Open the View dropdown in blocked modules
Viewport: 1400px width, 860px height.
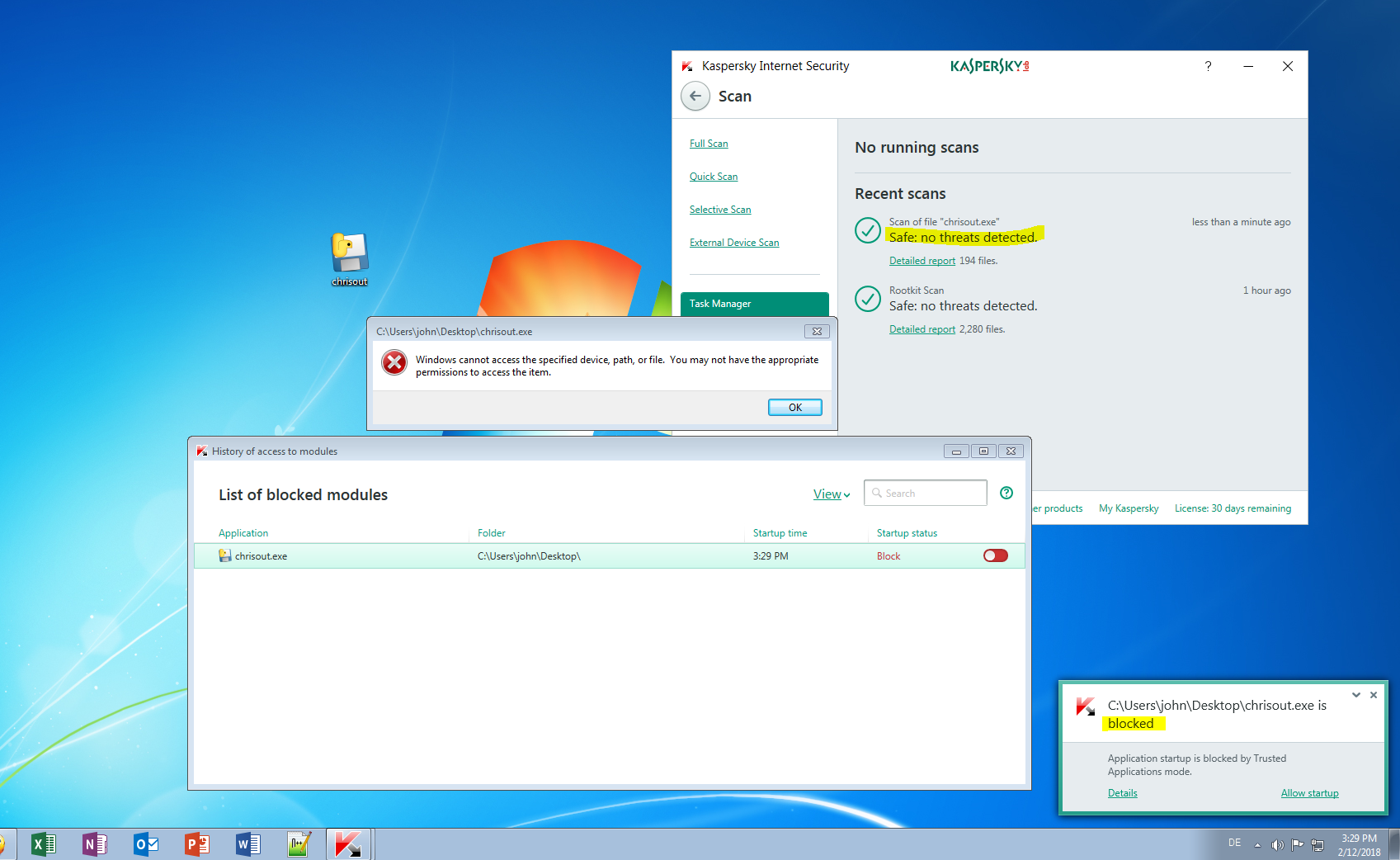click(x=832, y=494)
